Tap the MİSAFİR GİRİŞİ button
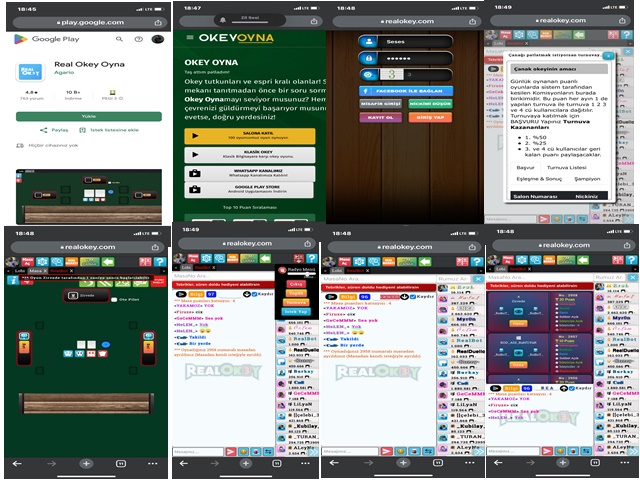Image resolution: width=640 pixels, height=480 pixels. 381,104
